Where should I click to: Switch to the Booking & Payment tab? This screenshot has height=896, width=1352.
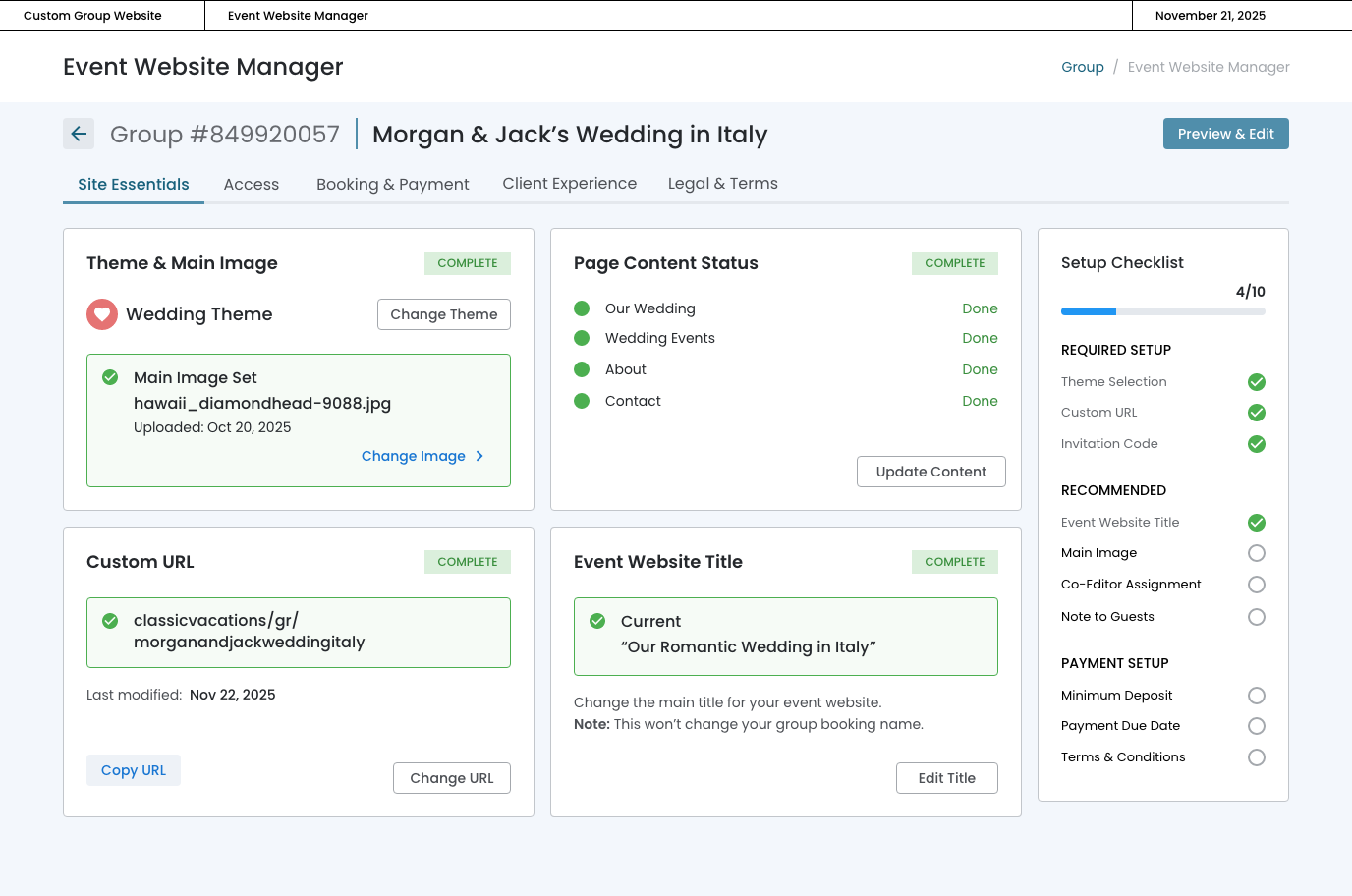tap(392, 184)
